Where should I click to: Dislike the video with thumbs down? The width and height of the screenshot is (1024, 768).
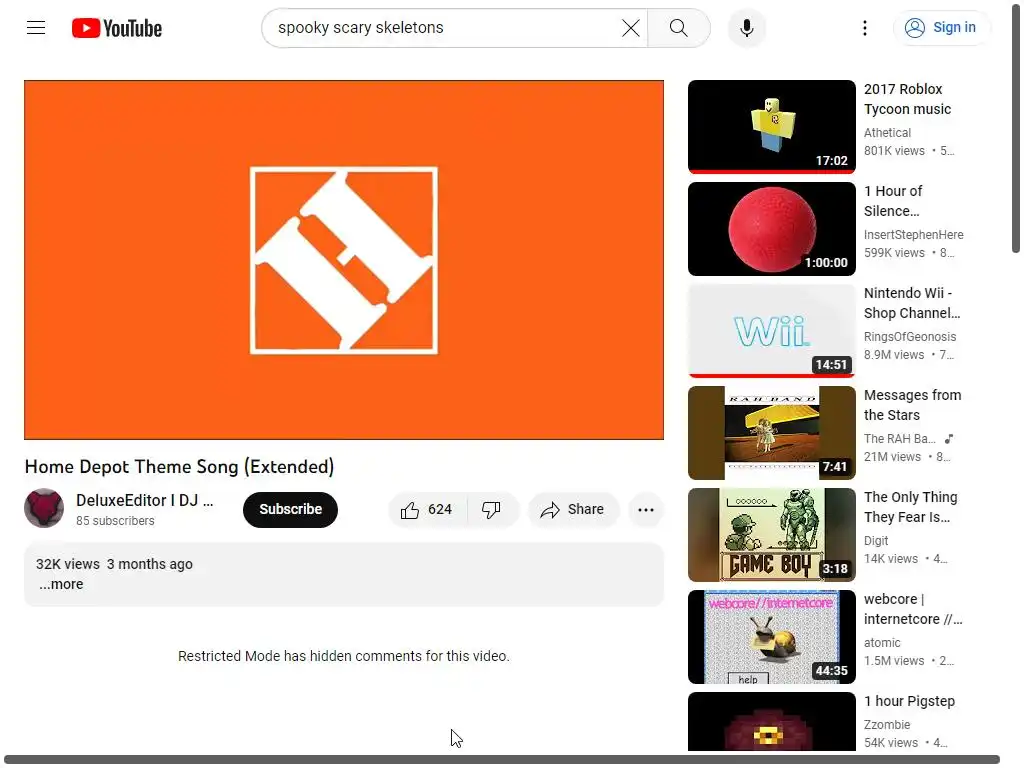(x=492, y=509)
